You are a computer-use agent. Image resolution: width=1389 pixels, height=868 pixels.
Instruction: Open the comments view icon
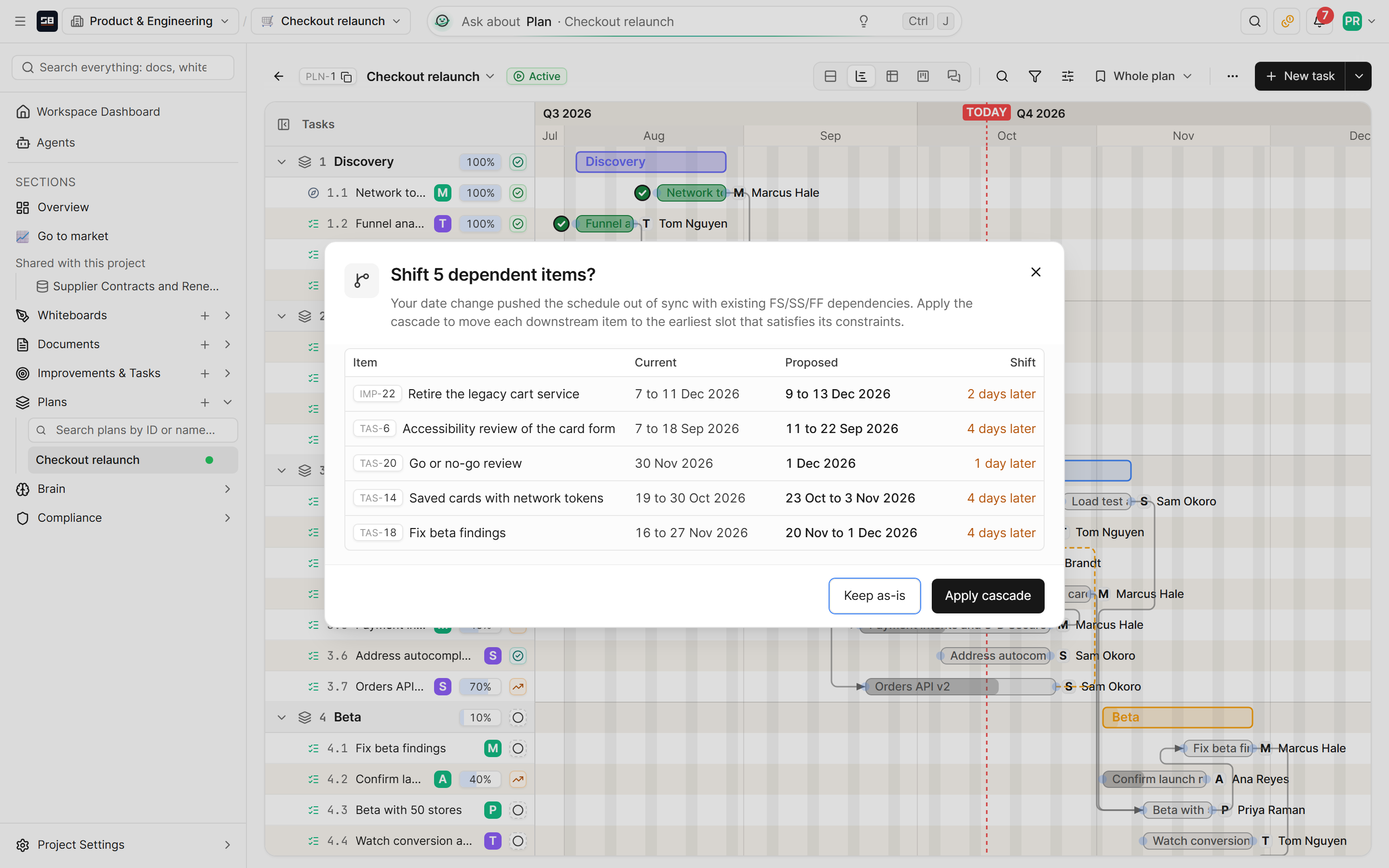[x=954, y=76]
